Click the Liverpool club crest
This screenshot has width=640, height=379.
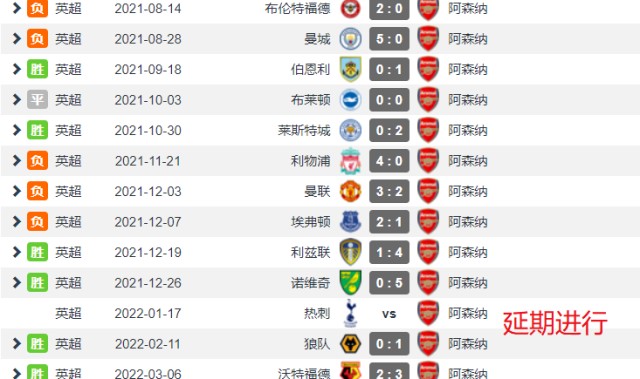click(350, 161)
